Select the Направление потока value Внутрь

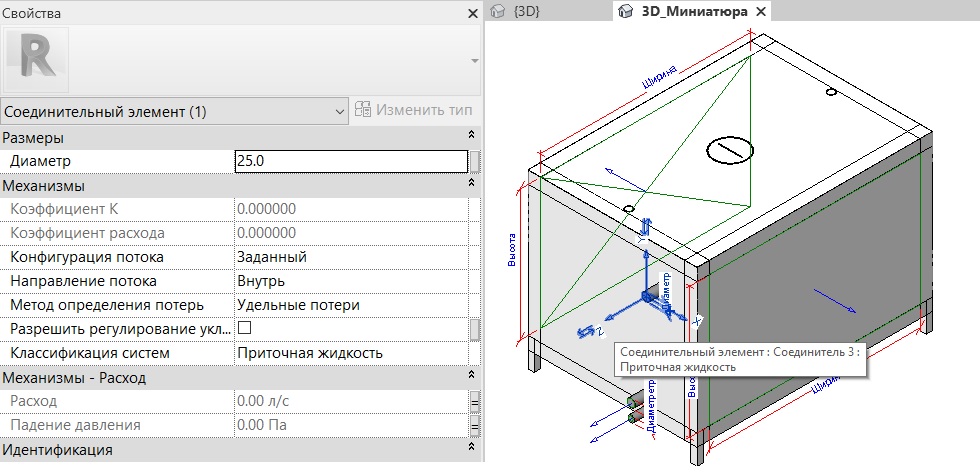[350, 281]
